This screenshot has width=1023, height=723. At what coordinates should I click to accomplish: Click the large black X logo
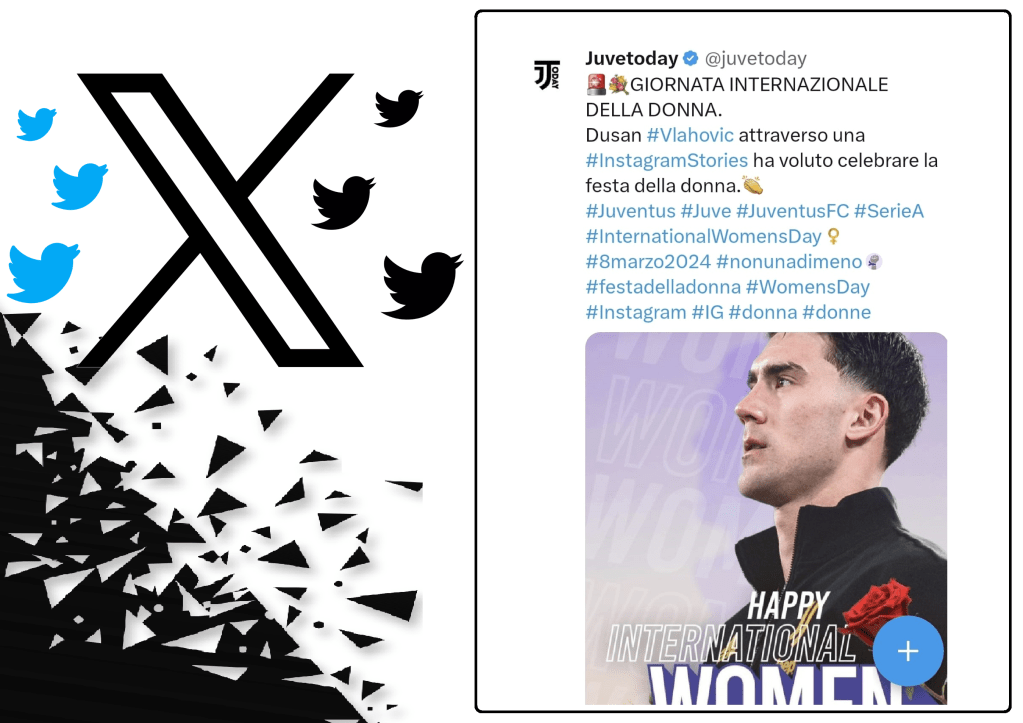point(220,220)
